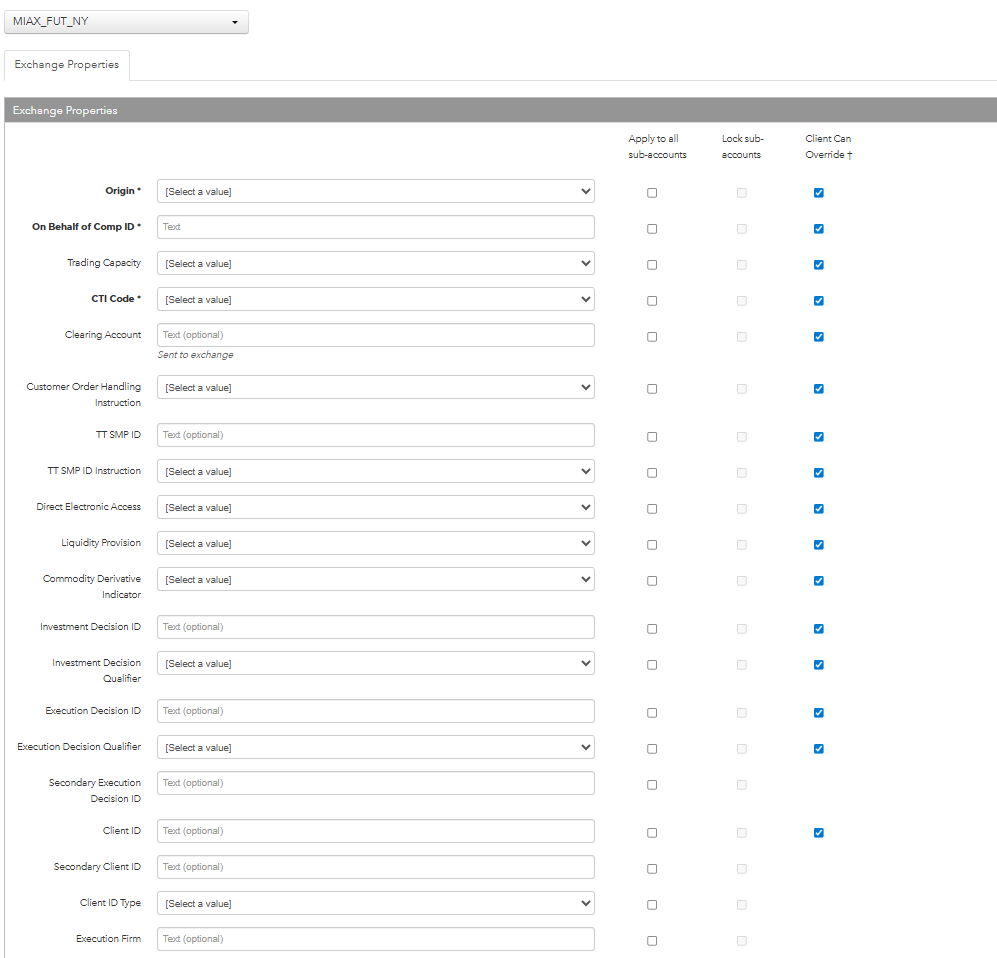Open the MIAX_FUT_NY exchange dropdown
997x958 pixels.
click(x=125, y=22)
